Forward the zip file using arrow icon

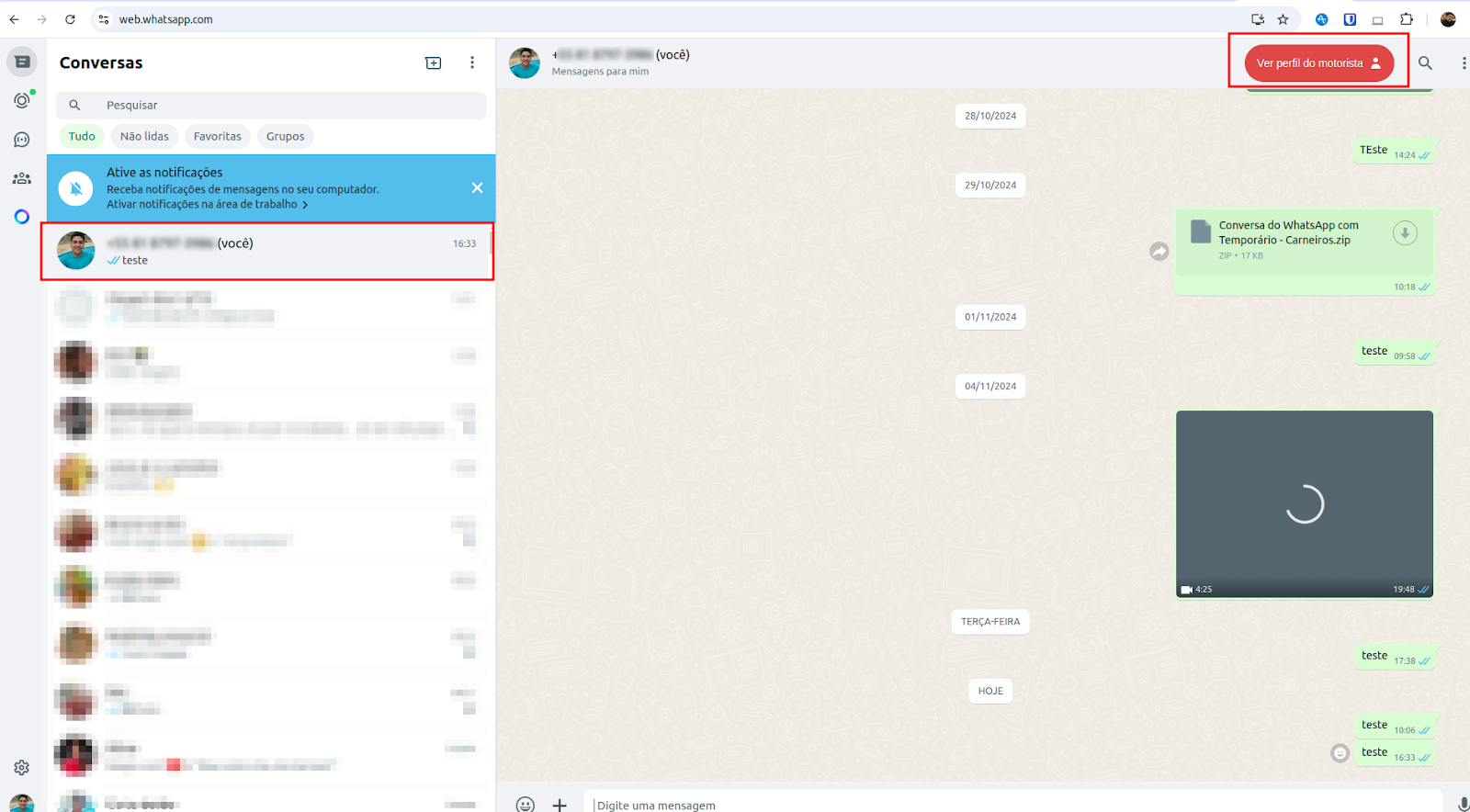point(1159,251)
